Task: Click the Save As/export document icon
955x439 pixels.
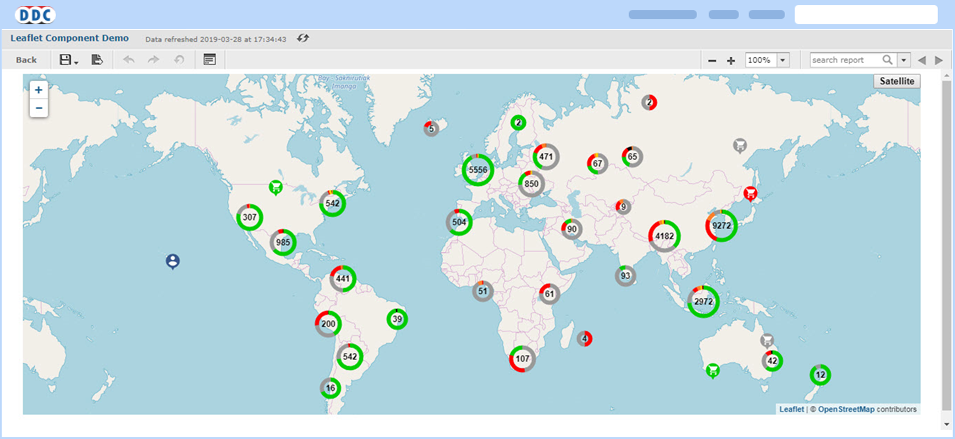Action: pos(97,60)
